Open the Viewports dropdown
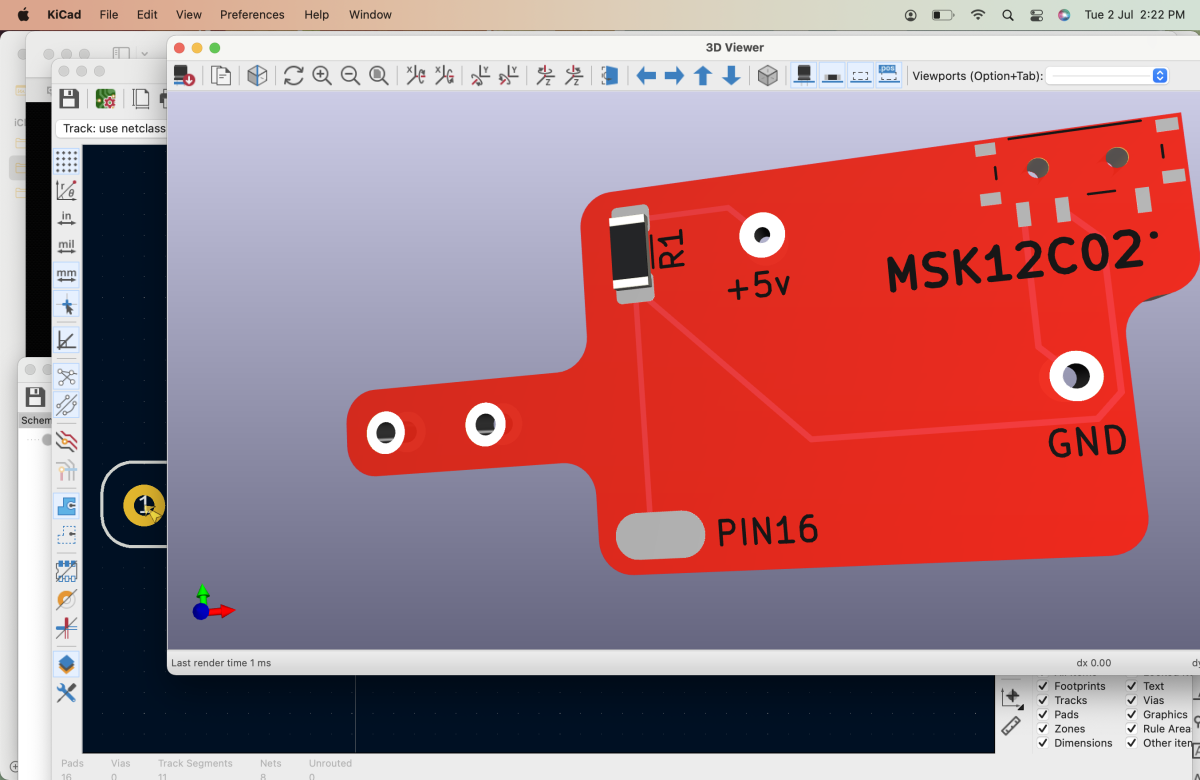Screen dimensions: 1200x780 pyautogui.click(x=1108, y=76)
